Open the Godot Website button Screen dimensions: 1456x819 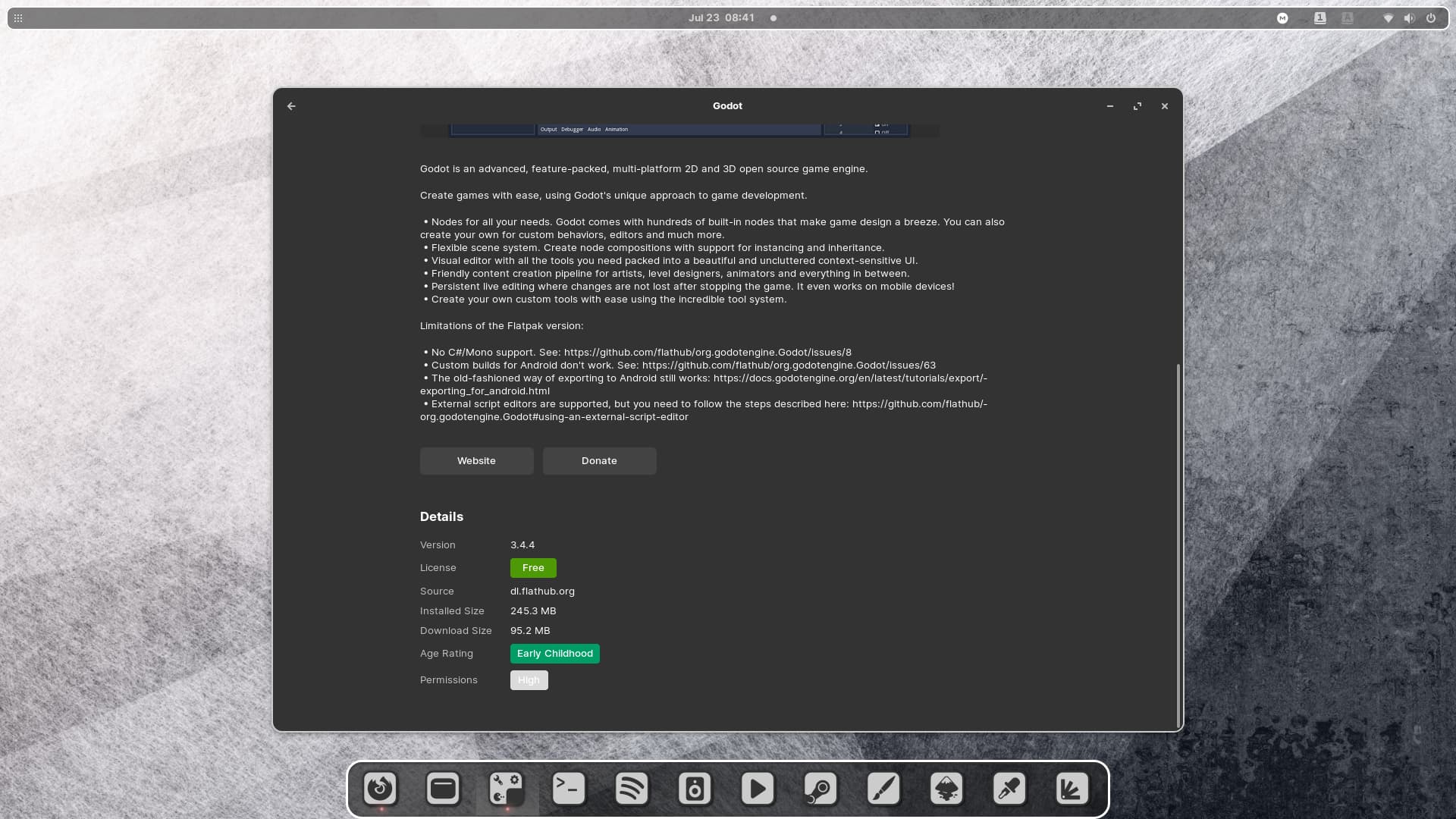476,461
